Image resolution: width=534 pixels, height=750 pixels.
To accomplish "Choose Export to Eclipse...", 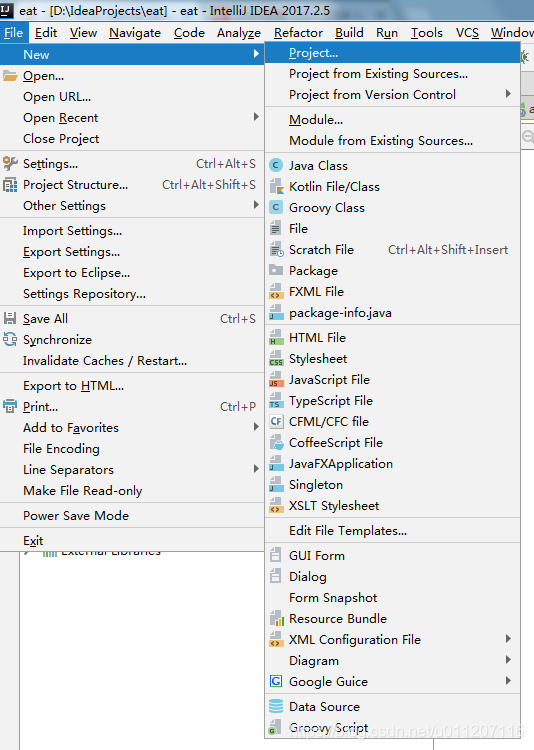I will coord(132,273).
